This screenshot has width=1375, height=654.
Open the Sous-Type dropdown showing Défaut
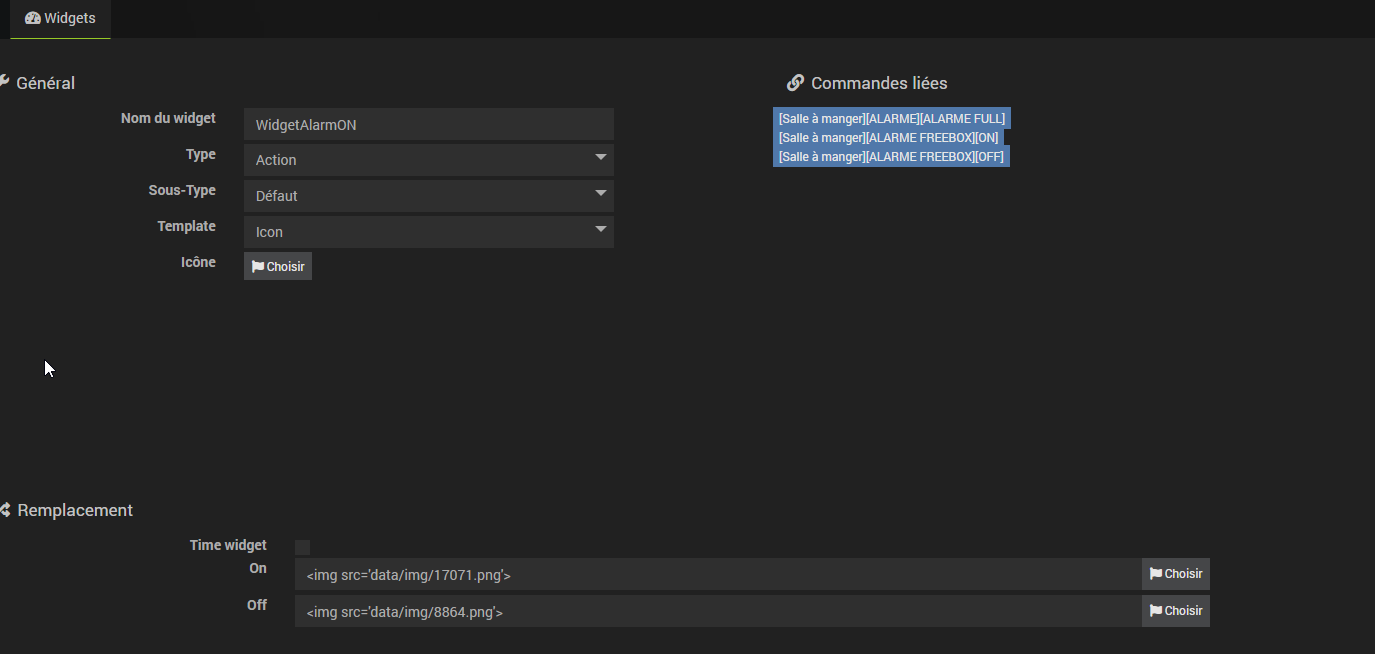coord(428,196)
